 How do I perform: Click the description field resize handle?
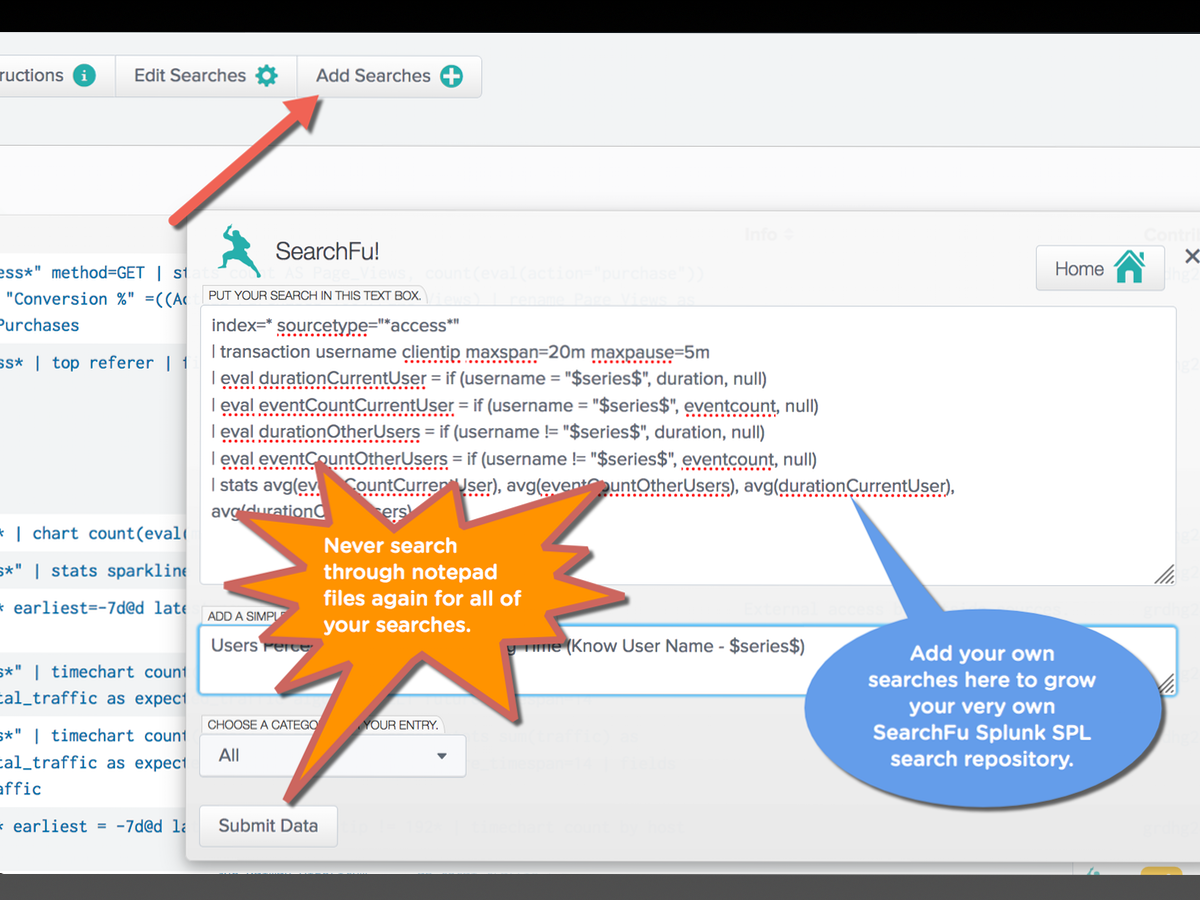[x=1165, y=683]
